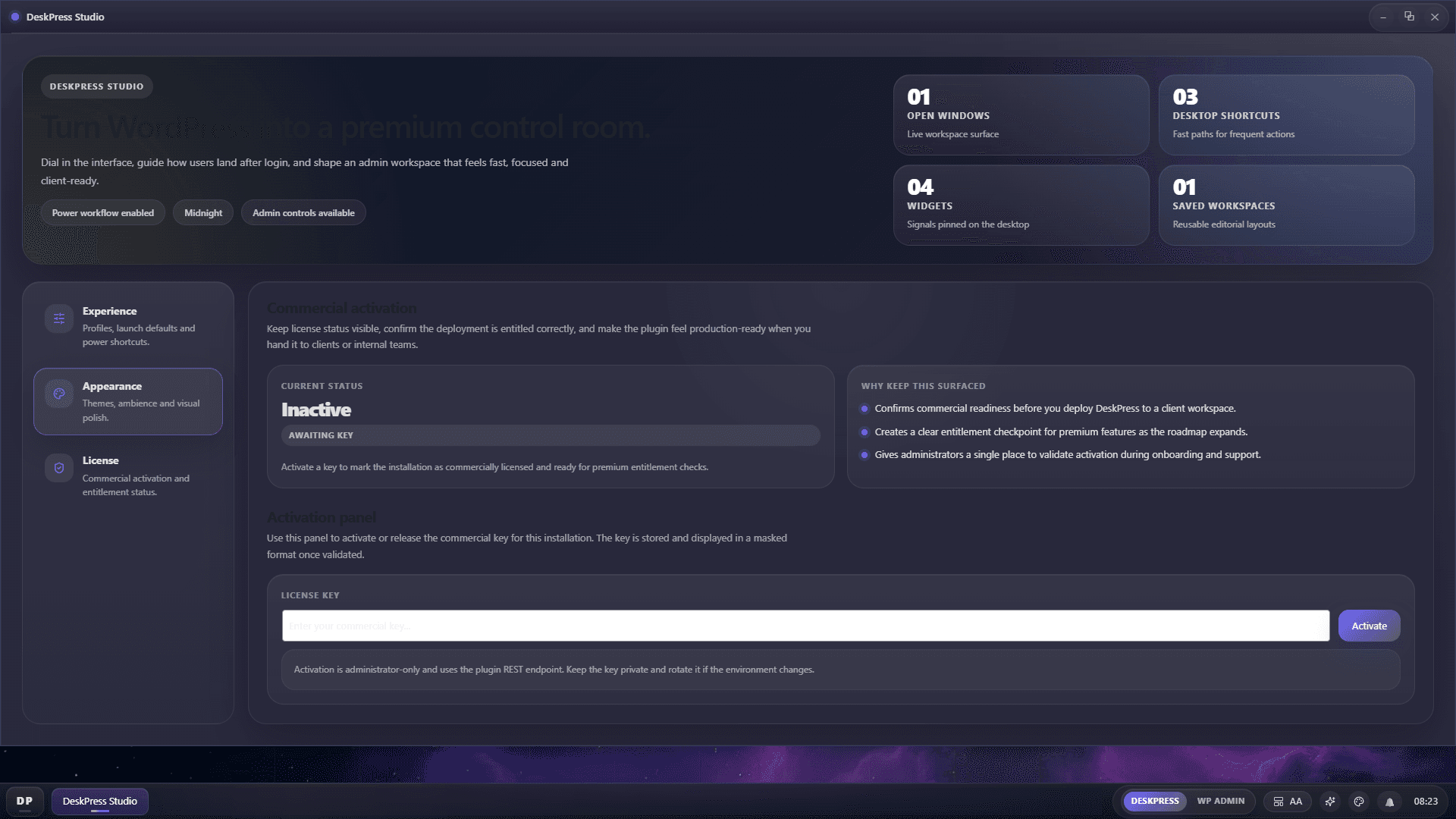Click the Appearance palette icon in sidebar

58,394
